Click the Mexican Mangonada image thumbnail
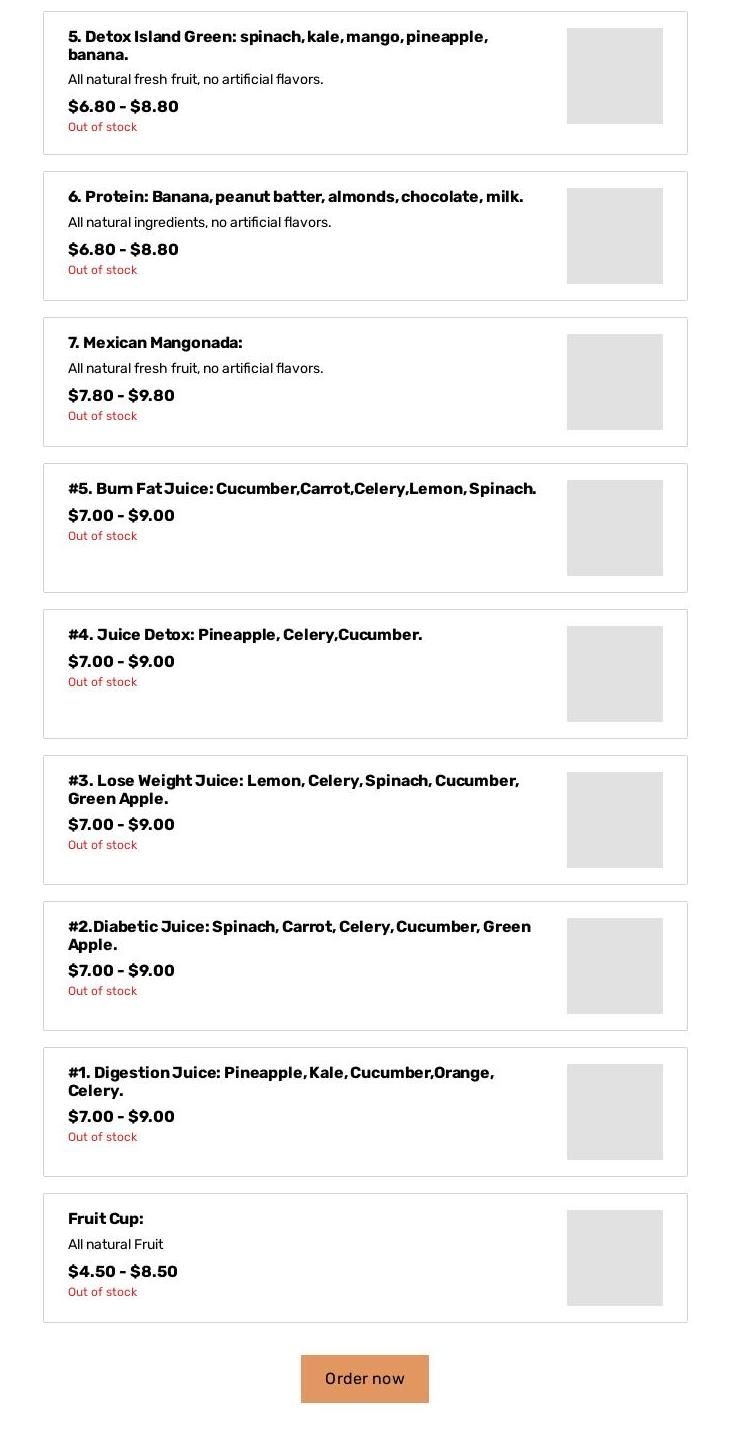The image size is (730, 1436). [x=614, y=382]
